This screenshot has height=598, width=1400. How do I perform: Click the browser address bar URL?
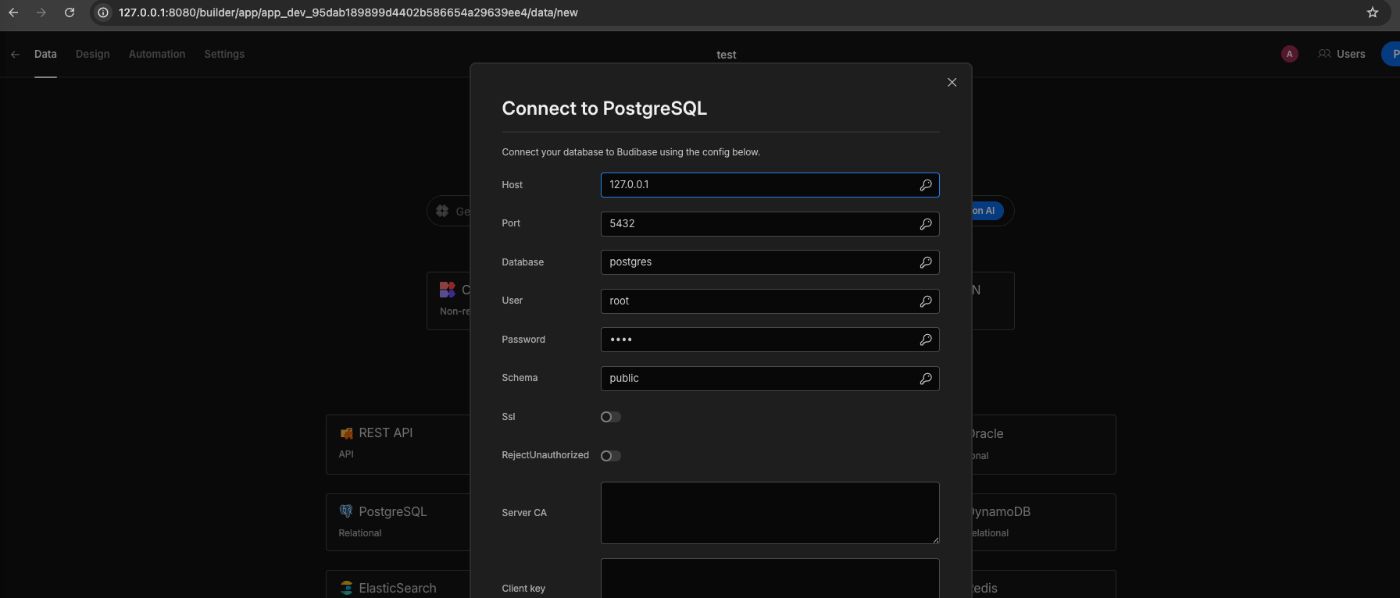click(x=347, y=12)
